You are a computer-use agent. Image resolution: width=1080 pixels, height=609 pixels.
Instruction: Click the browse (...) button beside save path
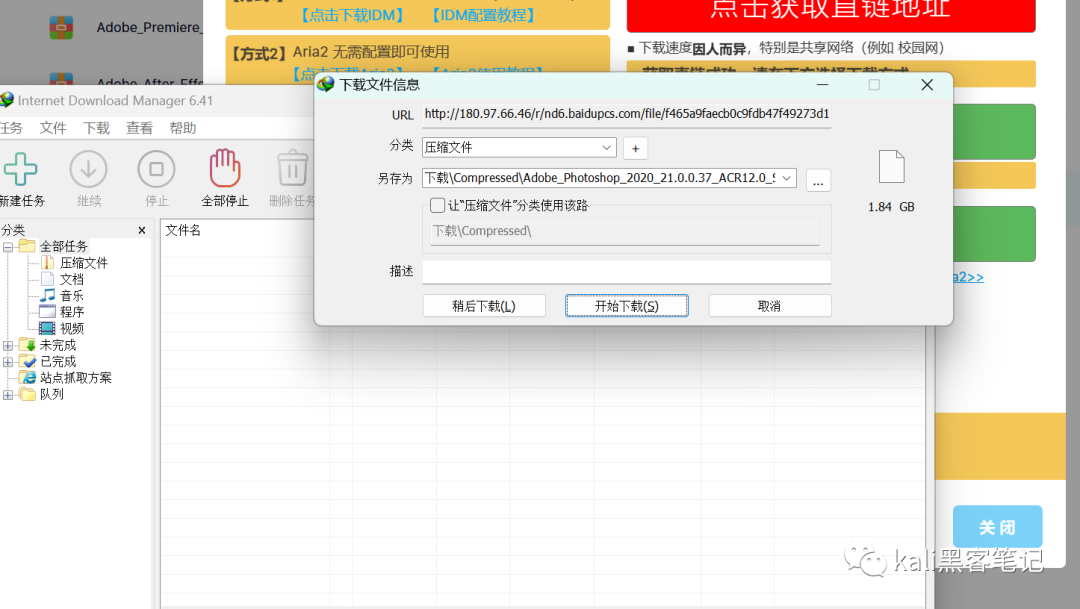(818, 180)
